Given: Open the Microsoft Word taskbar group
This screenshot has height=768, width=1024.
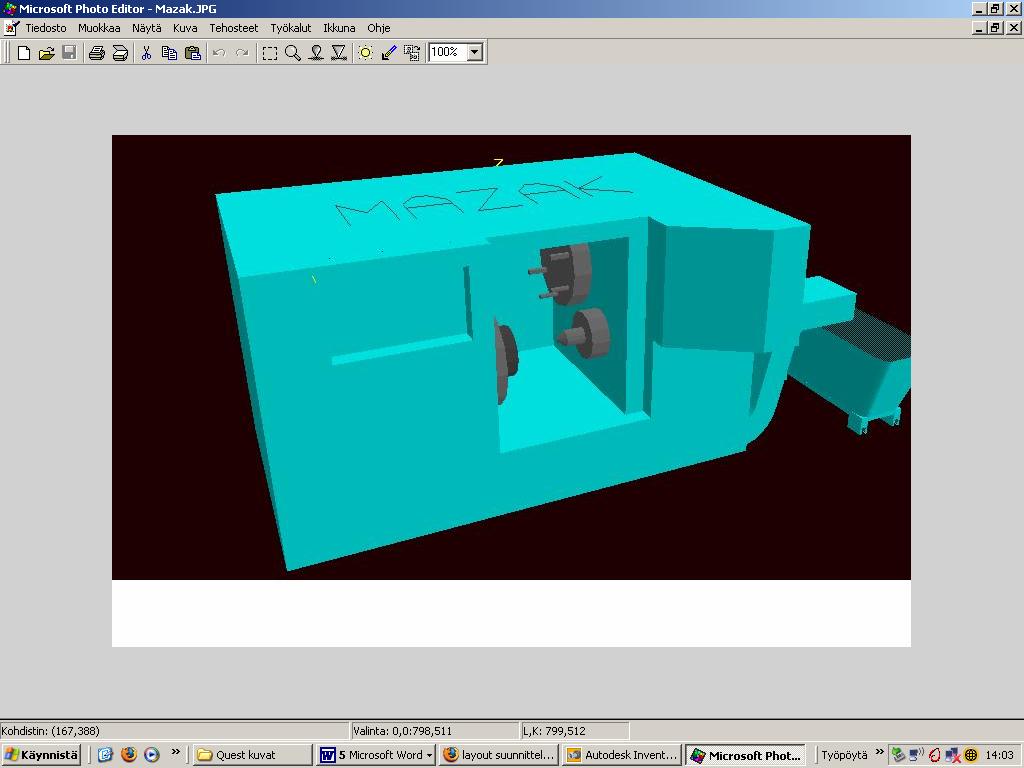Looking at the screenshot, I should [x=376, y=755].
